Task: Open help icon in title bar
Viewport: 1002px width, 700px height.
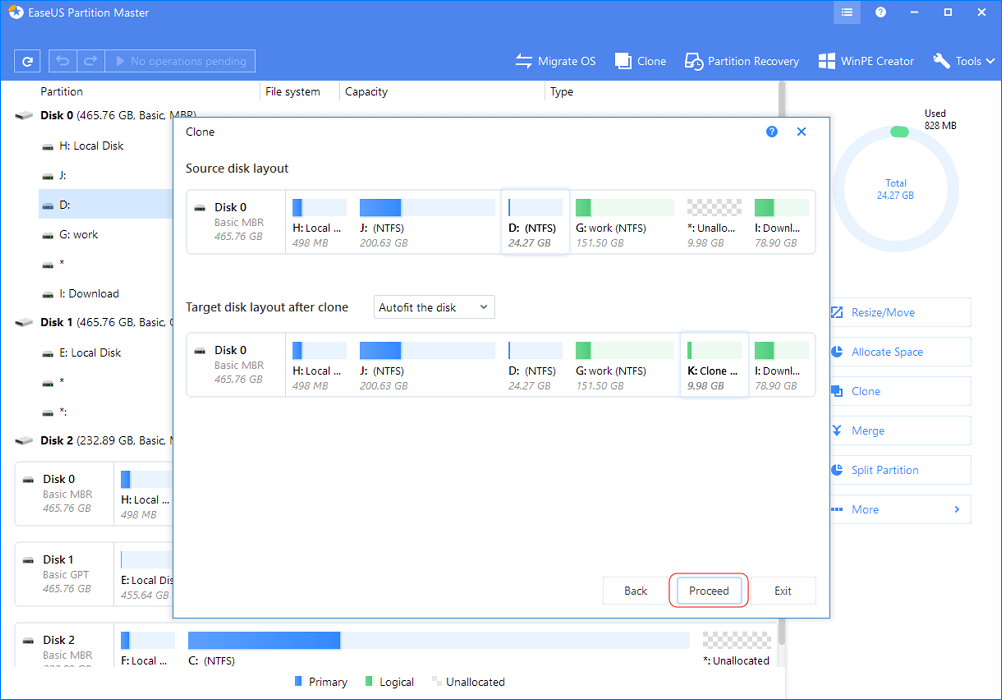Action: tap(881, 12)
